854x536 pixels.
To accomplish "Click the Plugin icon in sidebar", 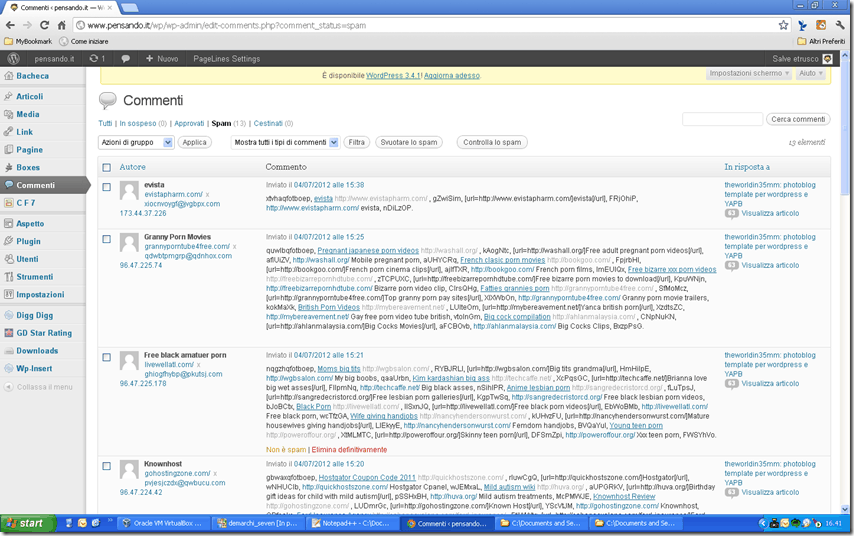I will click(x=9, y=241).
